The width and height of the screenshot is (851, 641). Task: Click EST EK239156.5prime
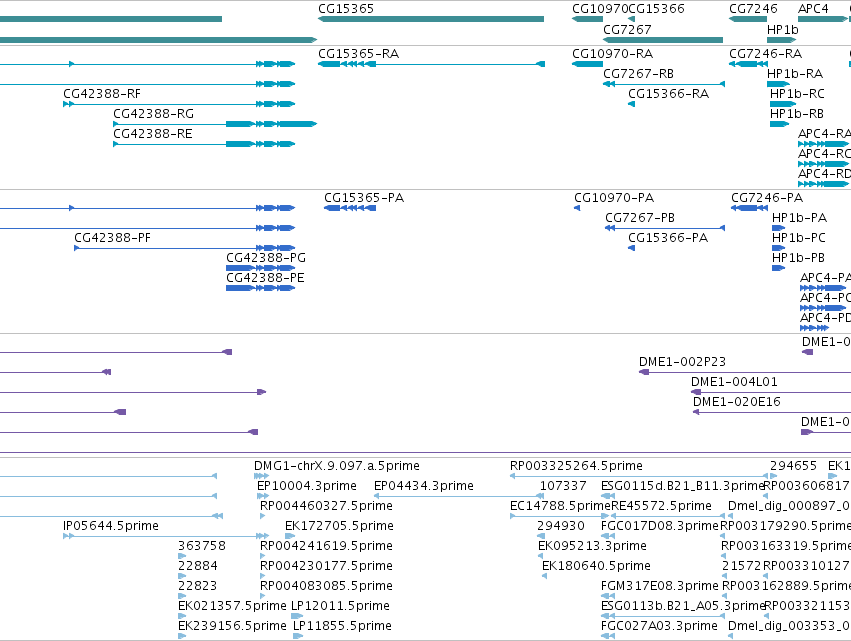click(x=232, y=626)
